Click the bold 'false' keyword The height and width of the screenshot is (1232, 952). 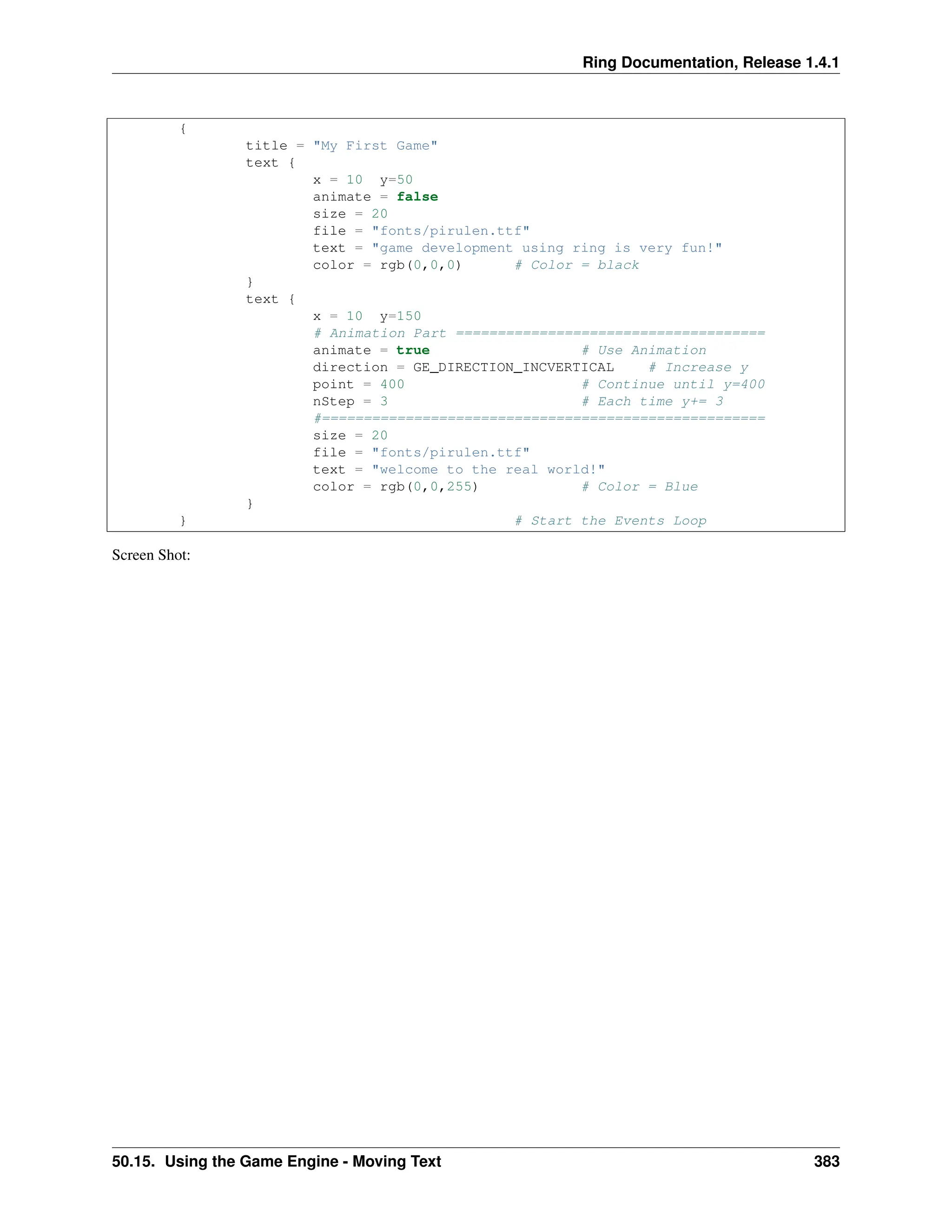point(417,197)
